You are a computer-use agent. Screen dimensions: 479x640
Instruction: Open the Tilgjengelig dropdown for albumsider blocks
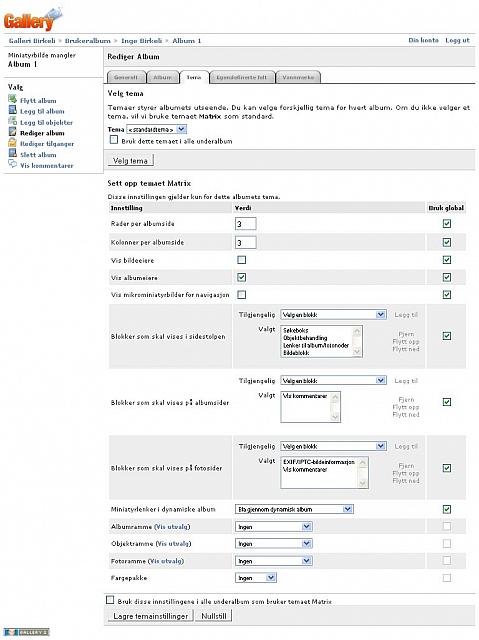point(333,380)
